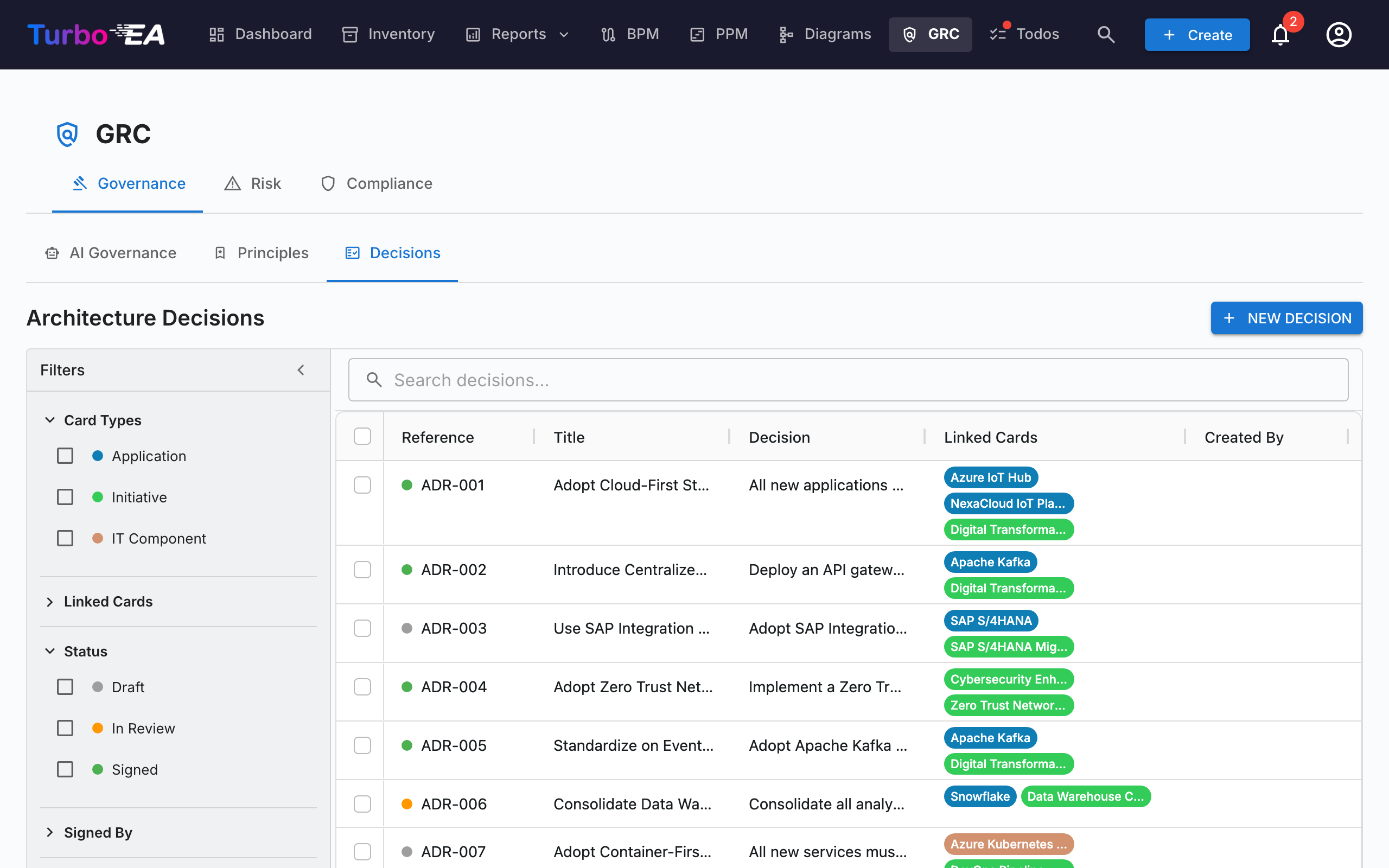Switch to the Risk tab
The height and width of the screenshot is (868, 1389).
pos(252,183)
